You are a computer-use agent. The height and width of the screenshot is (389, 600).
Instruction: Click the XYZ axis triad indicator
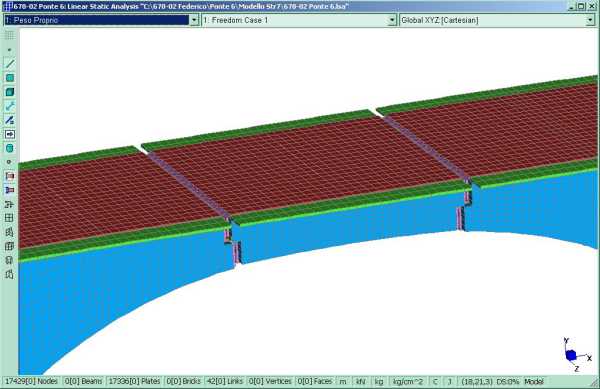click(576, 355)
